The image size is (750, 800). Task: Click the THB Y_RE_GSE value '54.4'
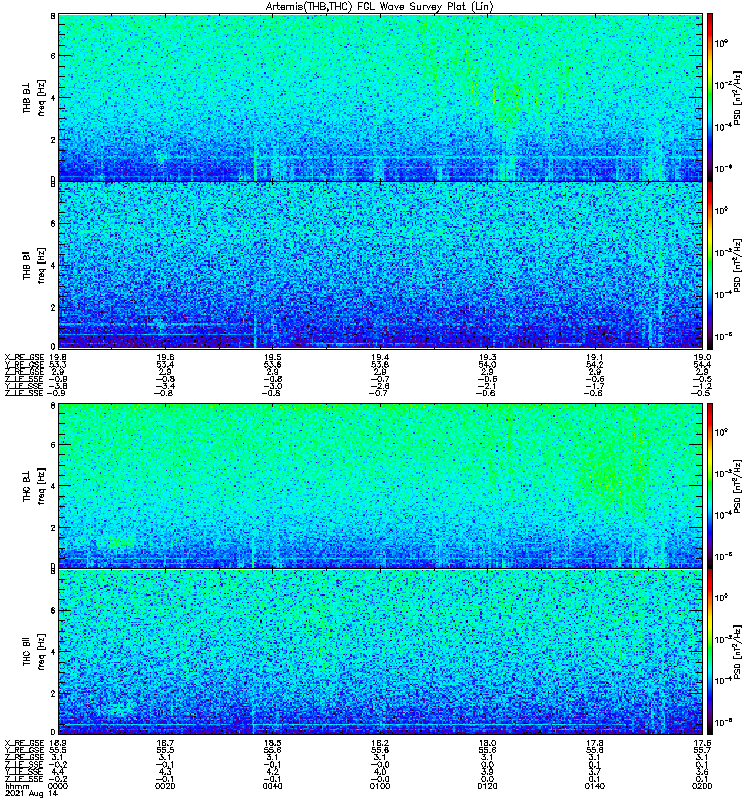(702, 365)
